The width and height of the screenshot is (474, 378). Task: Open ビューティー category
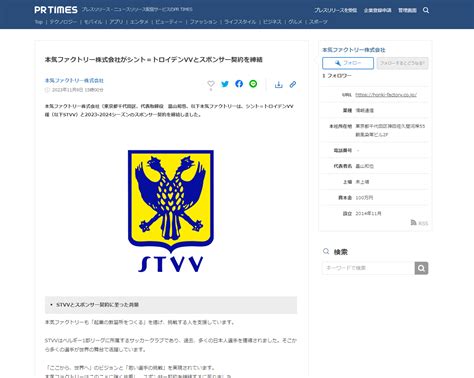point(169,22)
